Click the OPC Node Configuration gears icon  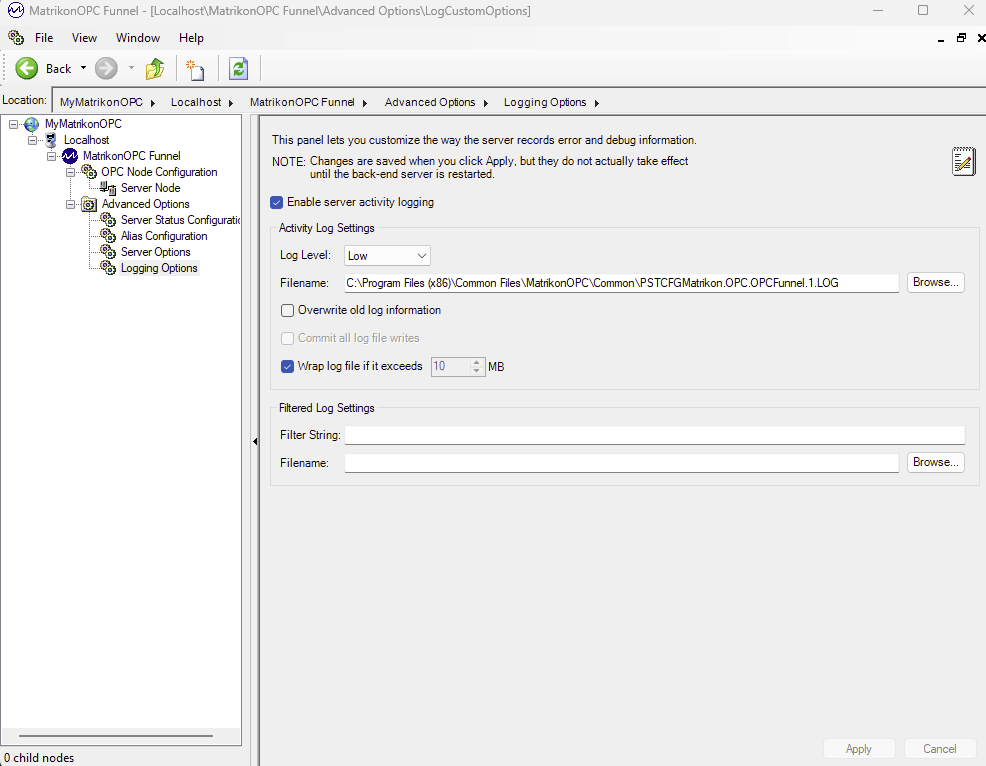click(x=89, y=172)
